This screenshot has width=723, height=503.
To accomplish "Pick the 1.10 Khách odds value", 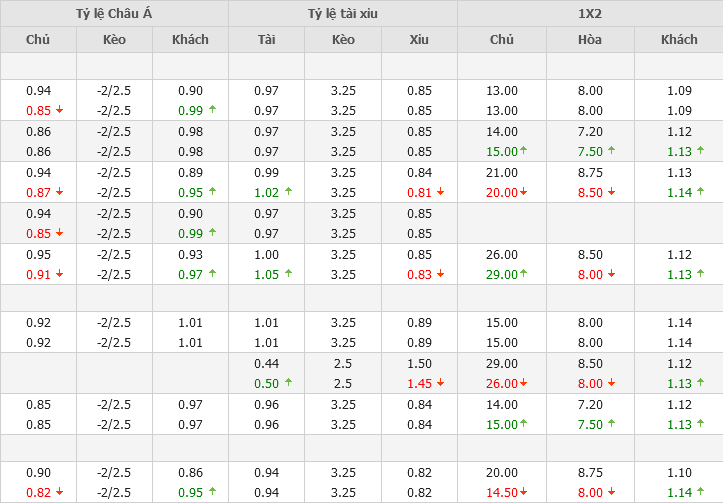I will (x=679, y=472).
